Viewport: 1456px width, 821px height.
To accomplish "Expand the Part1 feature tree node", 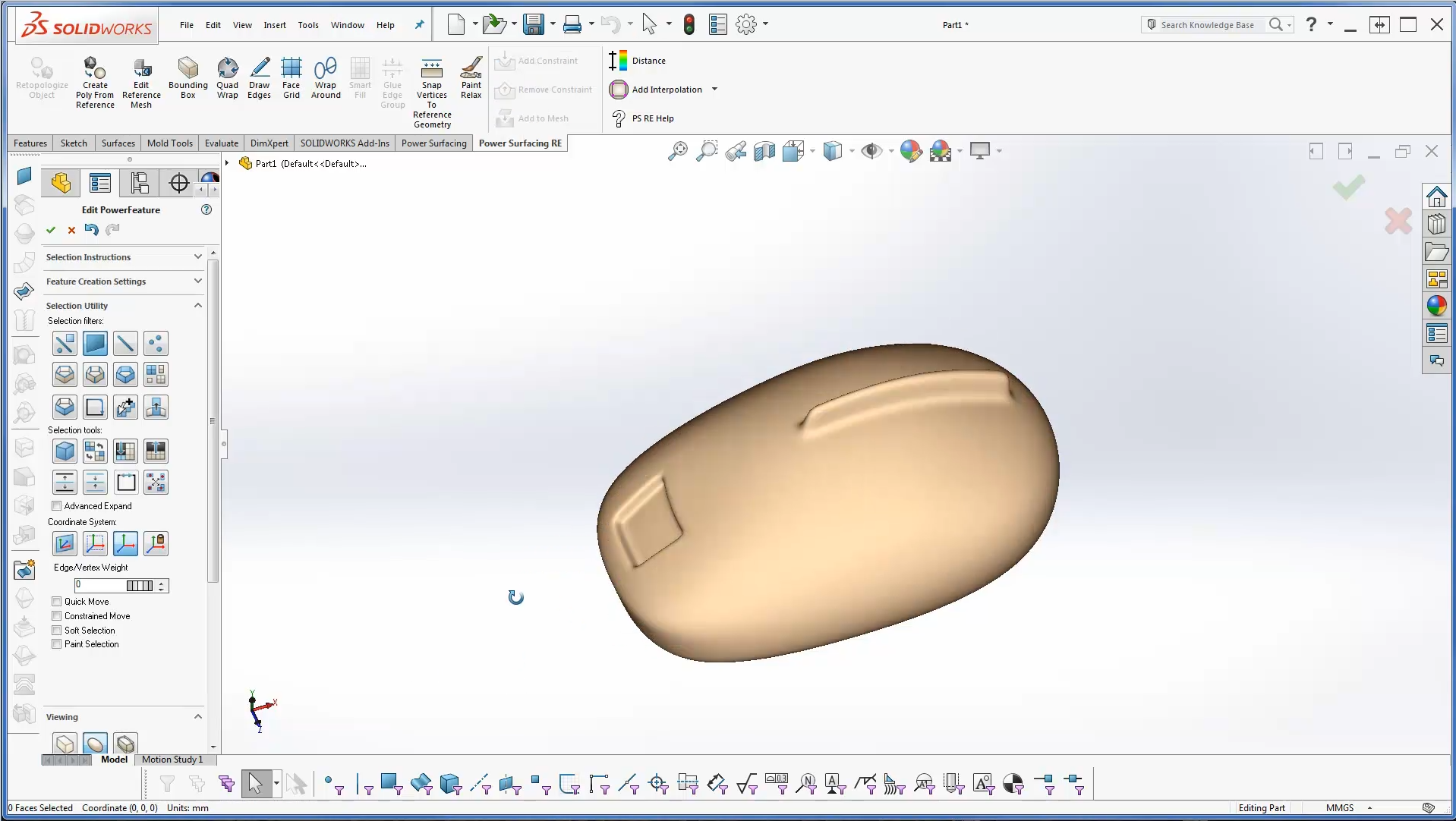I will [x=227, y=163].
